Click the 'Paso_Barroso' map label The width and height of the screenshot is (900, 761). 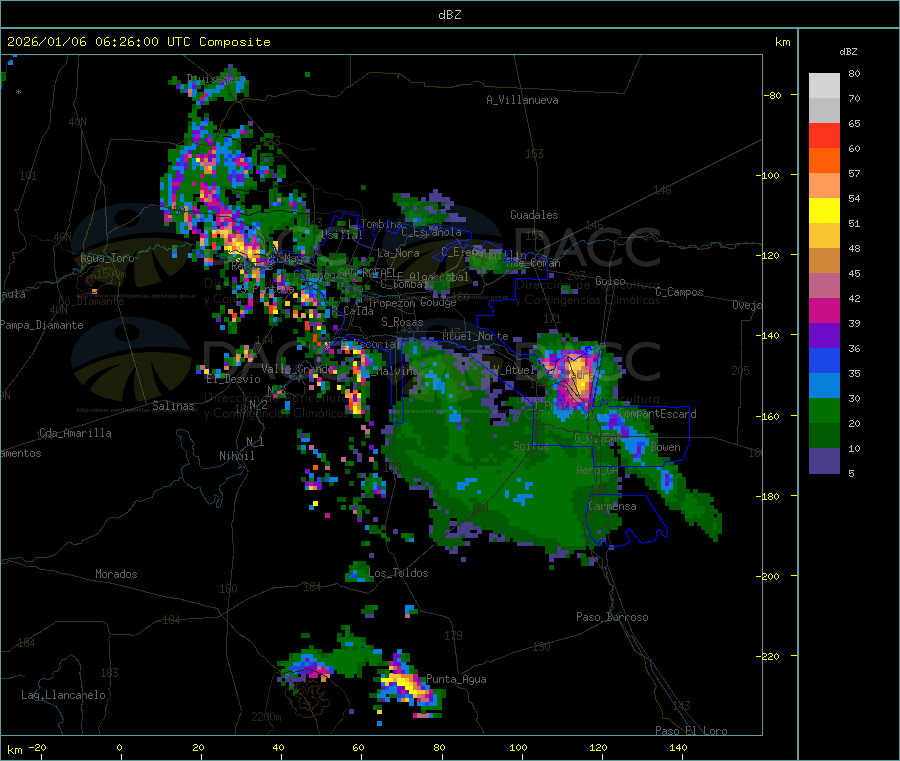612,618
